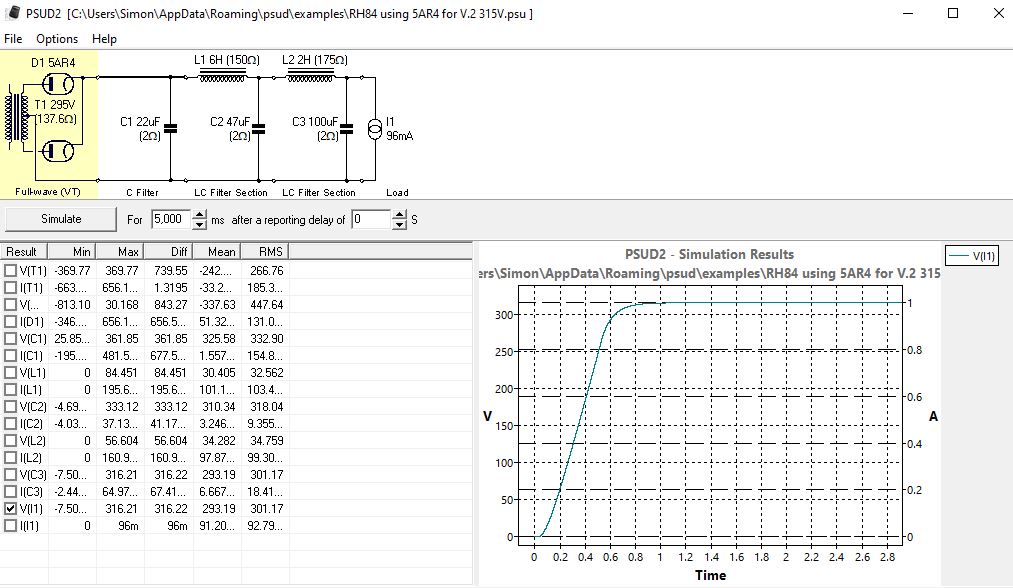The width and height of the screenshot is (1013, 588).
Task: Enable the I(L2) result checkbox
Action: pos(10,457)
